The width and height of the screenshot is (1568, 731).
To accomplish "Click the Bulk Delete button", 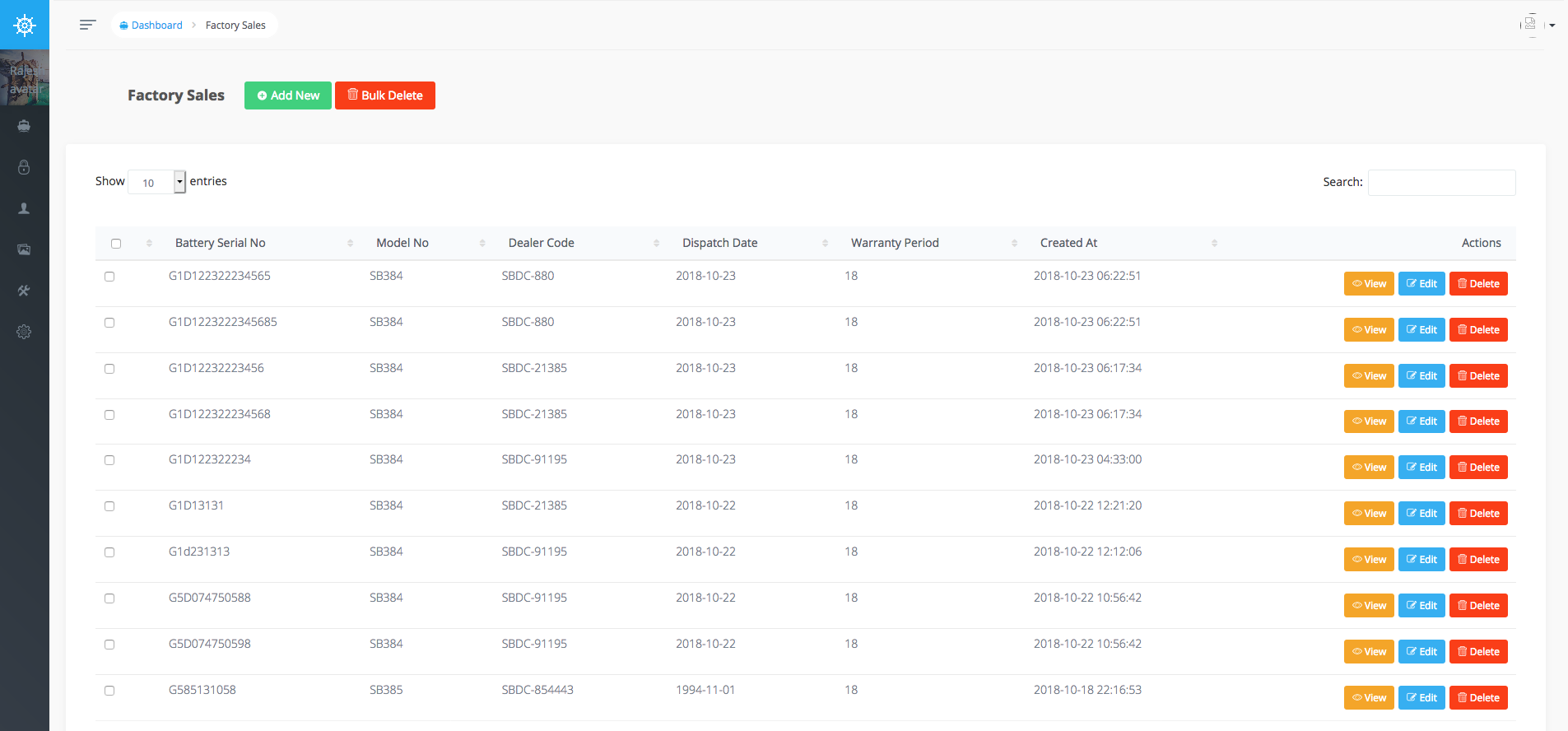I will (x=385, y=95).
